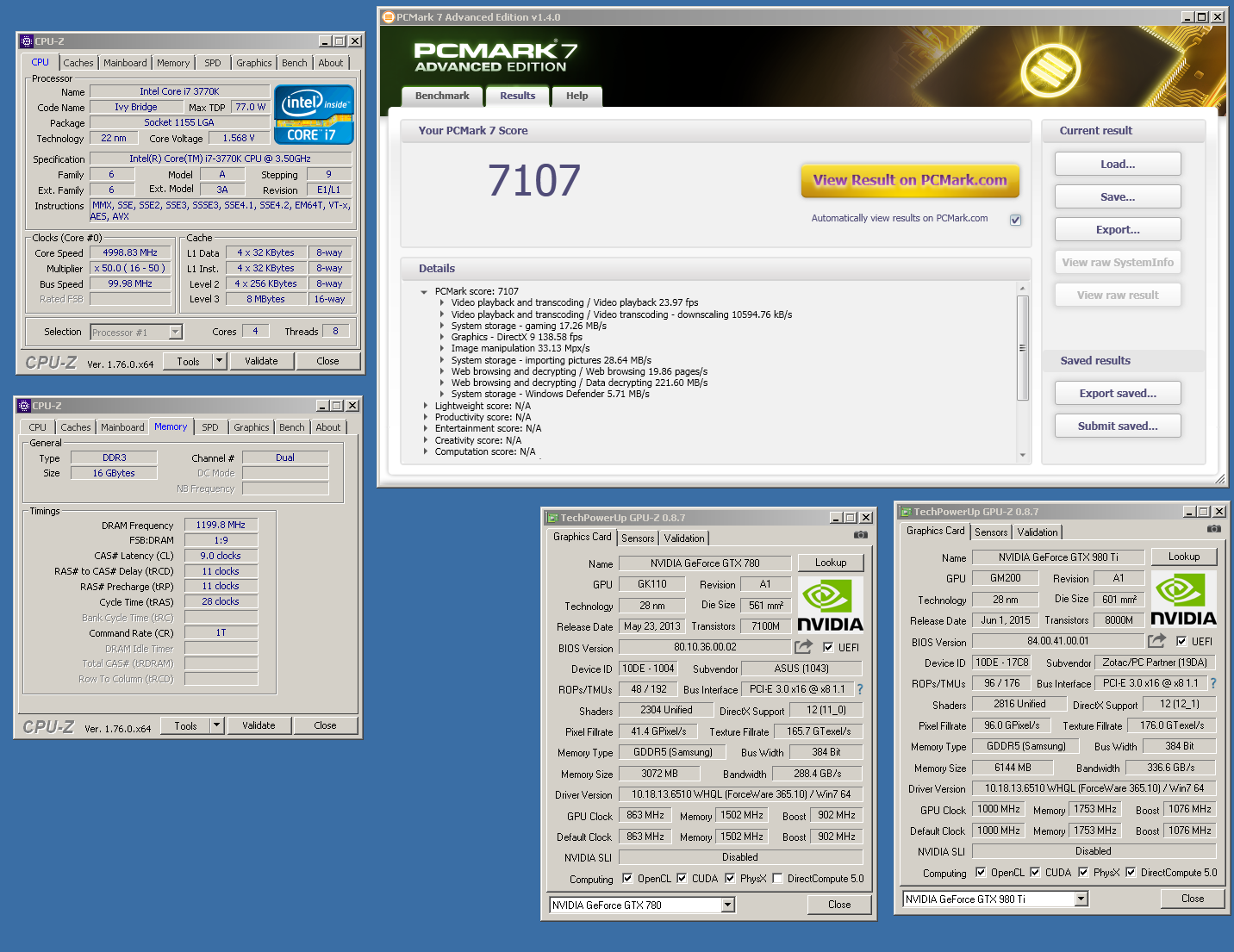
Task: Expand the Image manipulation result row
Action: point(442,349)
